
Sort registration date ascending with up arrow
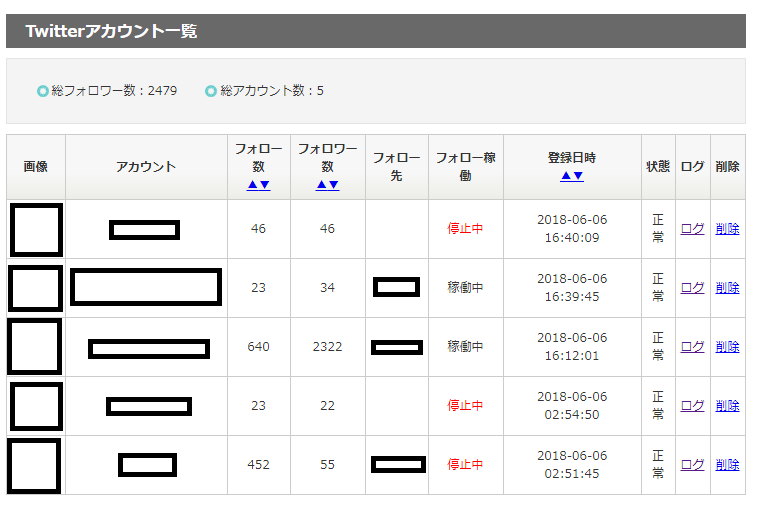(566, 176)
